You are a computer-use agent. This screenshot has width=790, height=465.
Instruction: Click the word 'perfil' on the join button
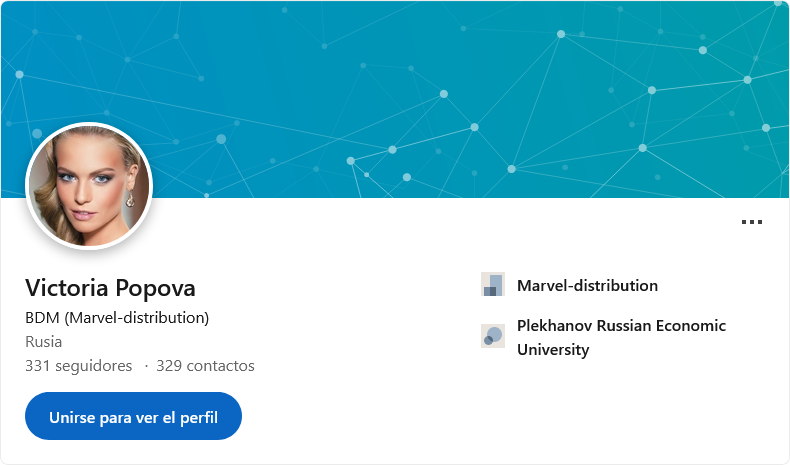click(x=199, y=418)
